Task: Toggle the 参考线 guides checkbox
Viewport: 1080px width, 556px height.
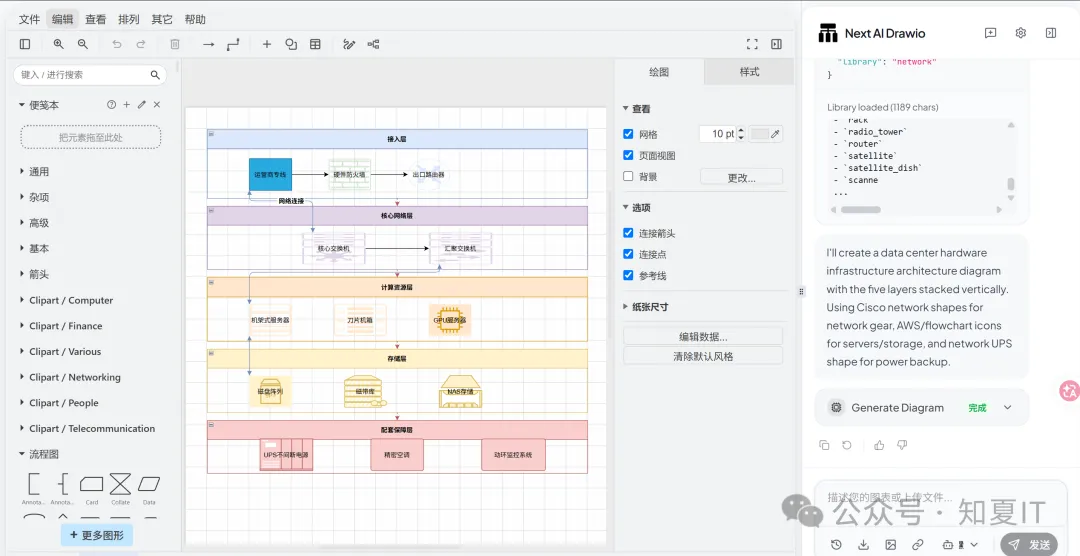Action: [628, 276]
